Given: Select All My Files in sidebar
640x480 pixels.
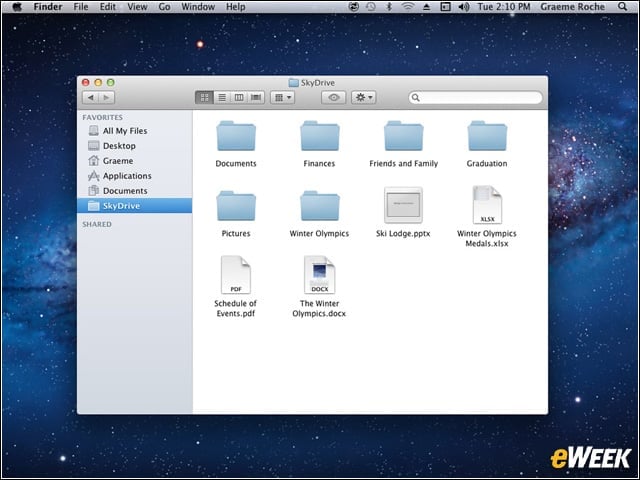Looking at the screenshot, I should click(x=135, y=131).
